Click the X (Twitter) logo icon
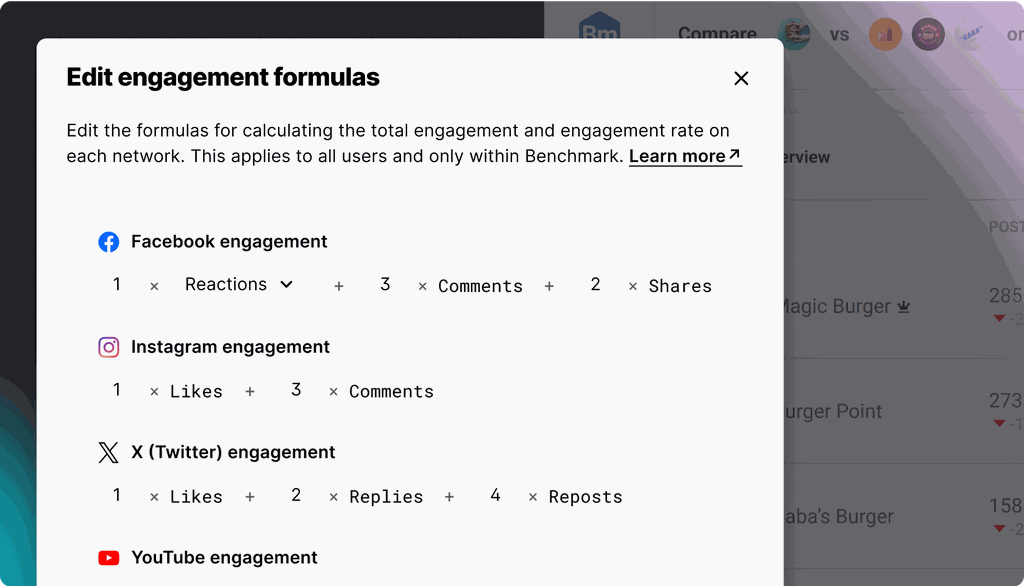This screenshot has width=1024, height=586. pyautogui.click(x=108, y=453)
